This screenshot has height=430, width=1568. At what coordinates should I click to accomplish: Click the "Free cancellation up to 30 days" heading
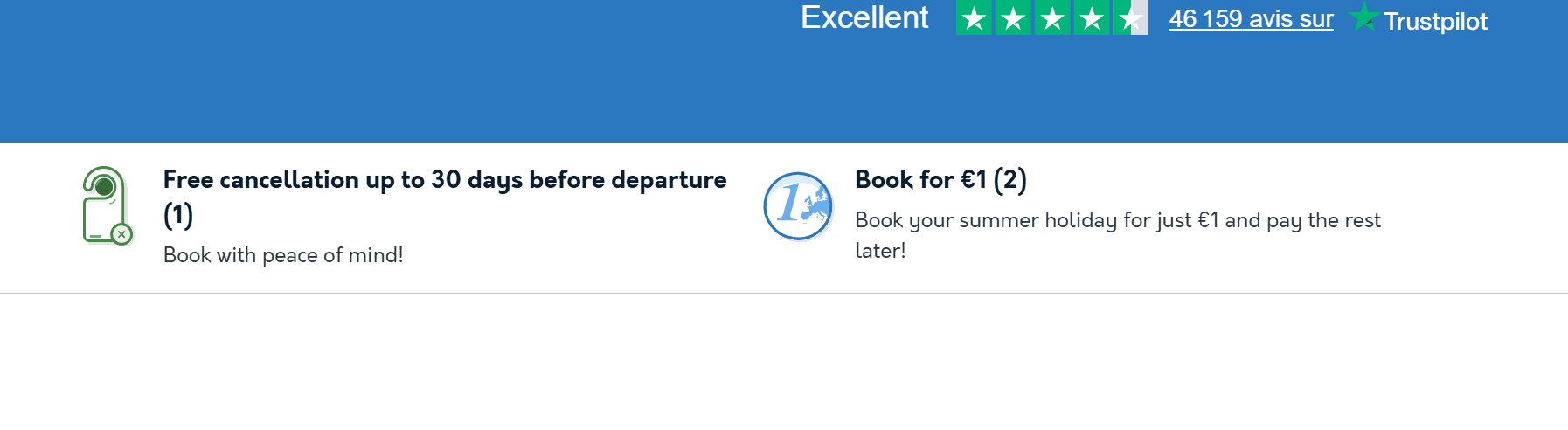tap(444, 180)
